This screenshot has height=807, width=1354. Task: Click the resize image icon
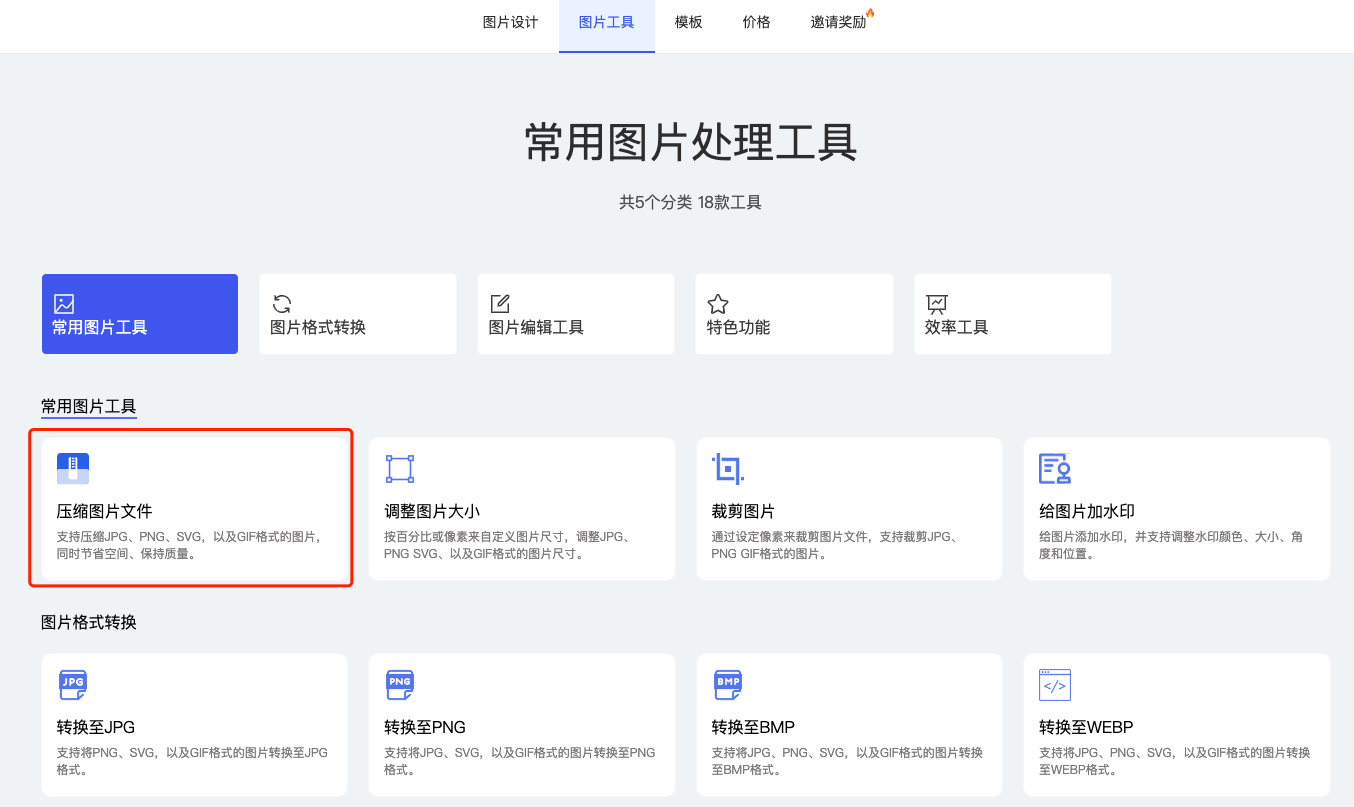[400, 469]
